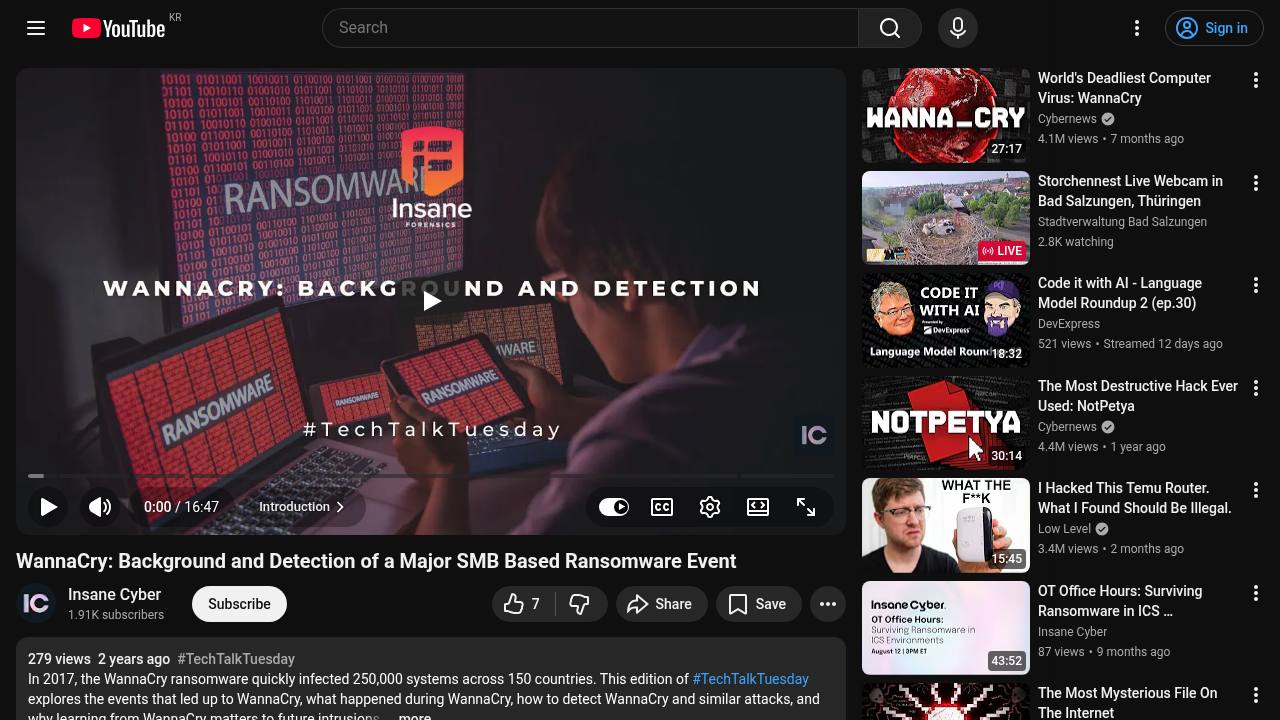Open options menu for OT Office Hours
This screenshot has height=720, width=1280.
point(1256,593)
